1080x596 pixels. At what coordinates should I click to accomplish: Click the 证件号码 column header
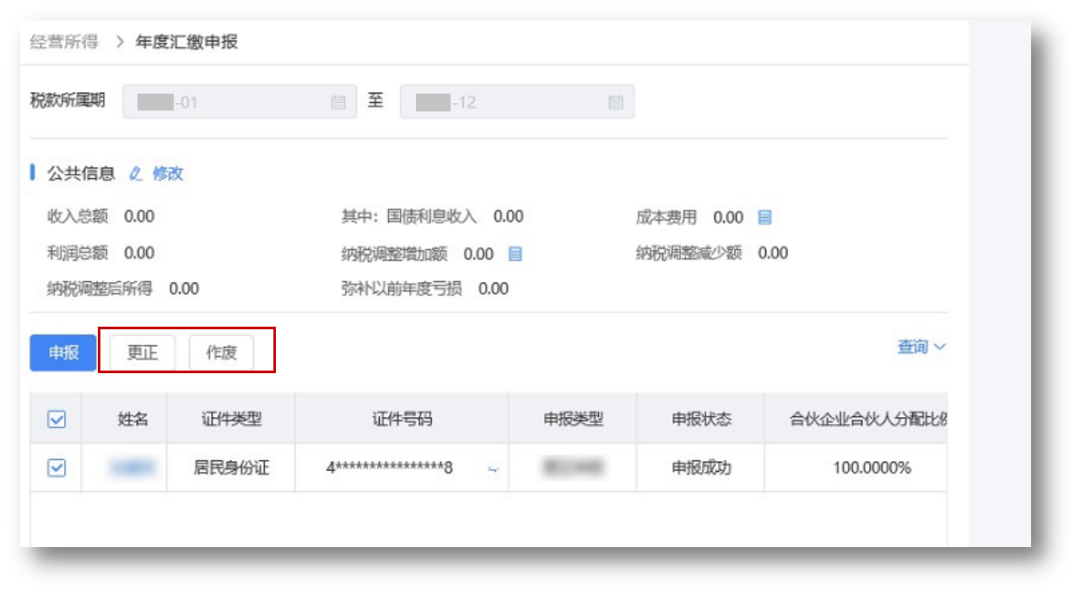point(402,419)
